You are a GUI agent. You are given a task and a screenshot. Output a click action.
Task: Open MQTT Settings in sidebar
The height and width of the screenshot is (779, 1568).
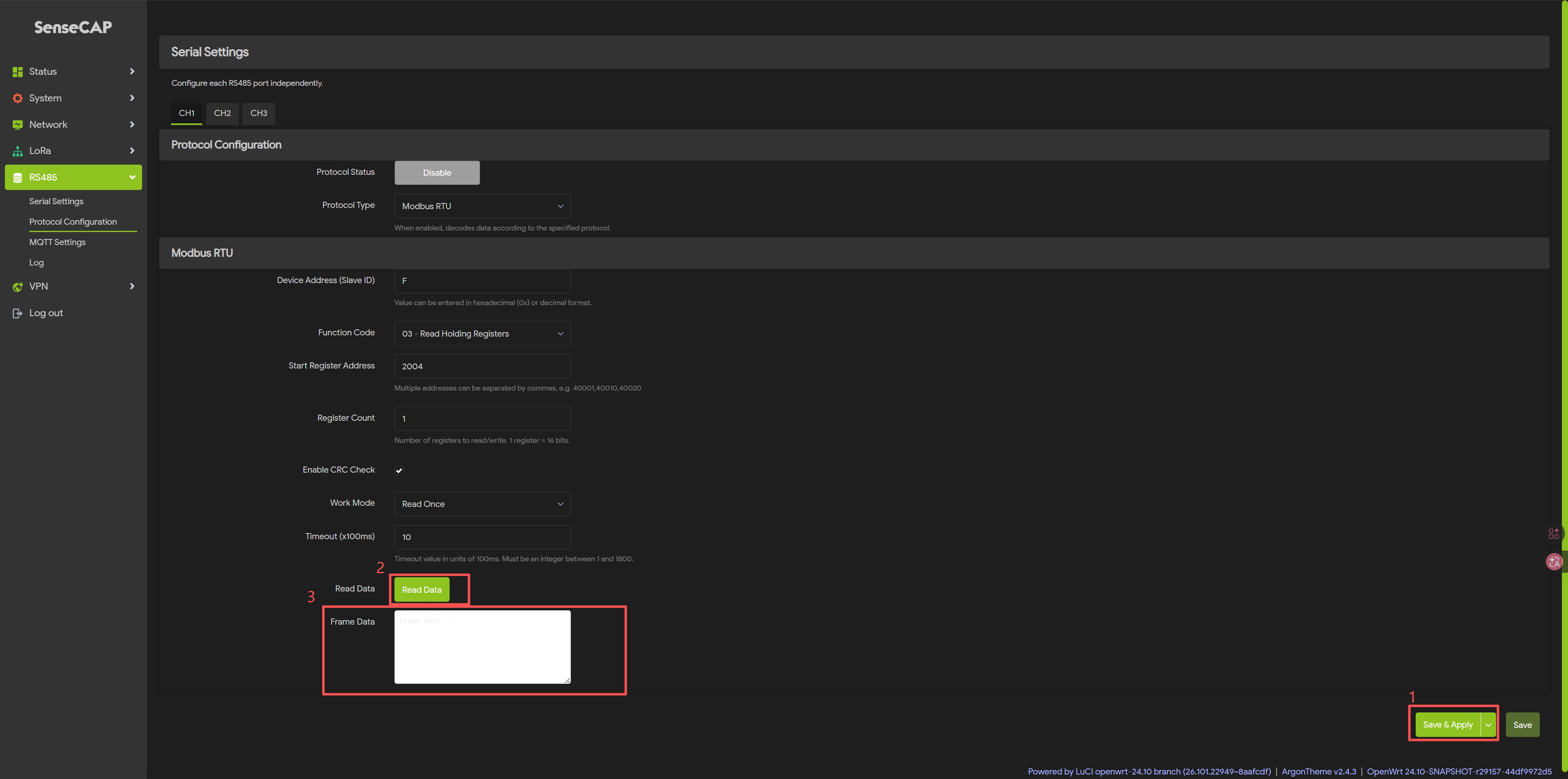(x=57, y=242)
